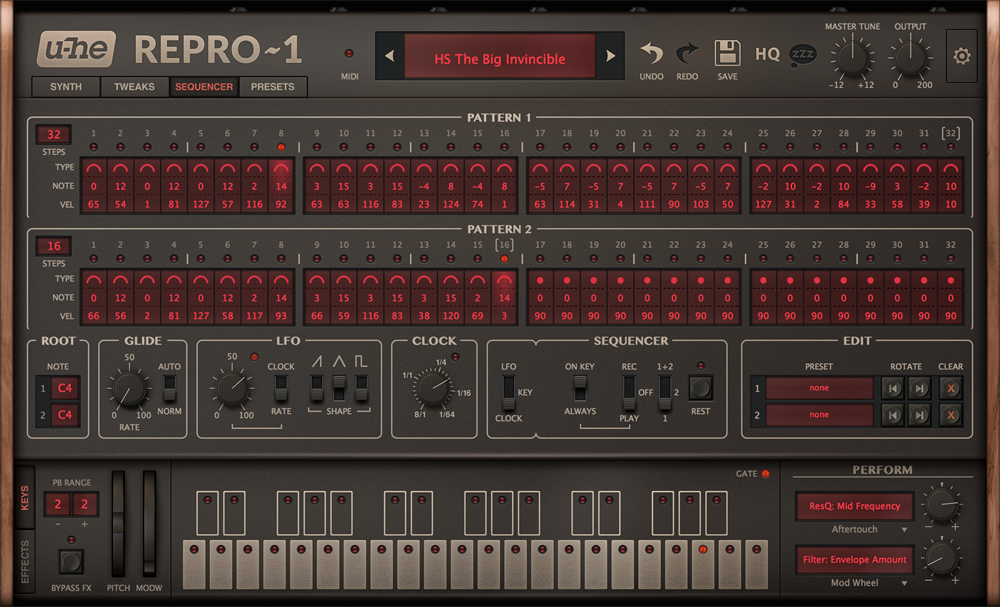Image resolution: width=1000 pixels, height=607 pixels.
Task: Flip the REC/OFF/PLAY switch
Action: 629,393
